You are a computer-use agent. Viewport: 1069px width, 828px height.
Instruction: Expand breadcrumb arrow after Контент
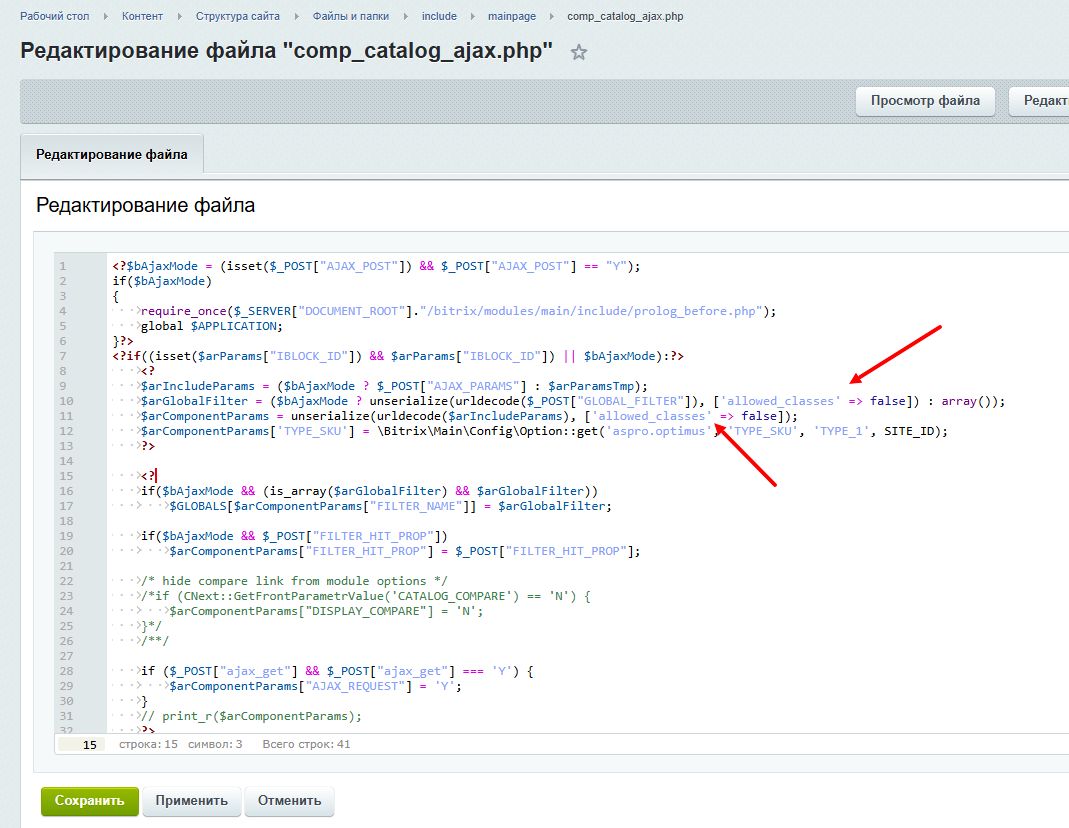tap(178, 17)
